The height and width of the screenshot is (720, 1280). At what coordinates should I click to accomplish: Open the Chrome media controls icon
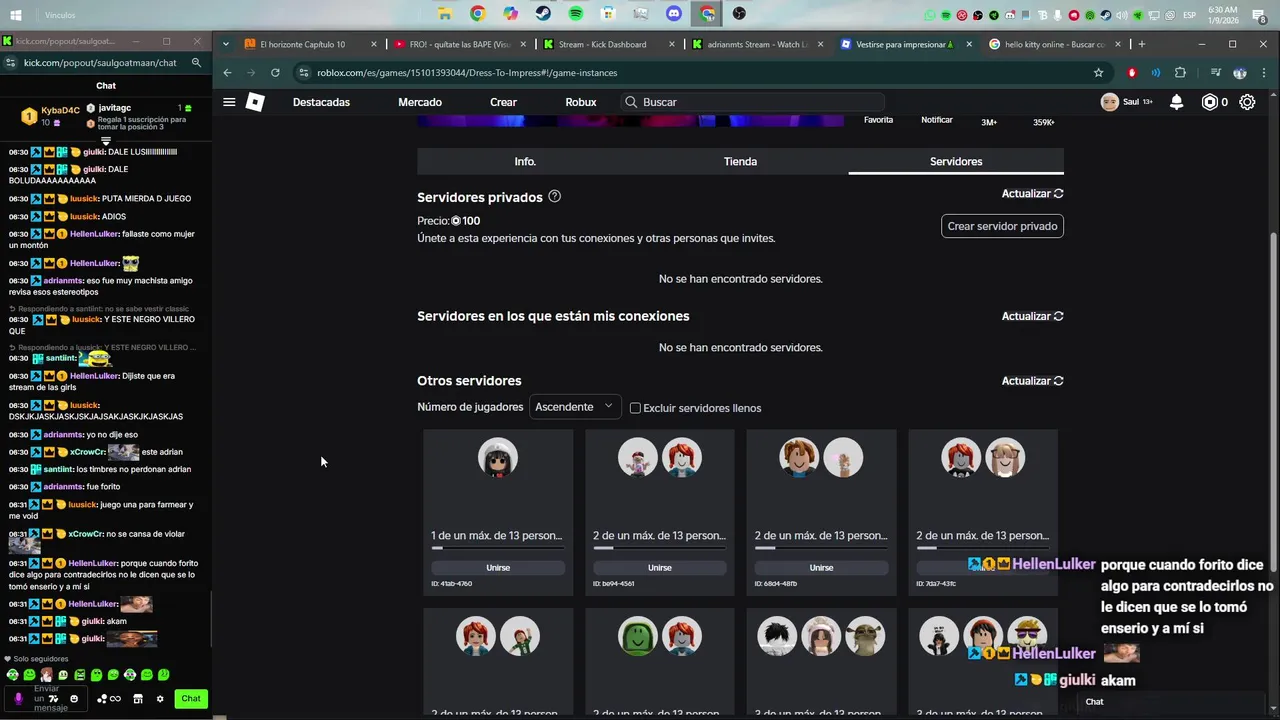click(x=1215, y=72)
